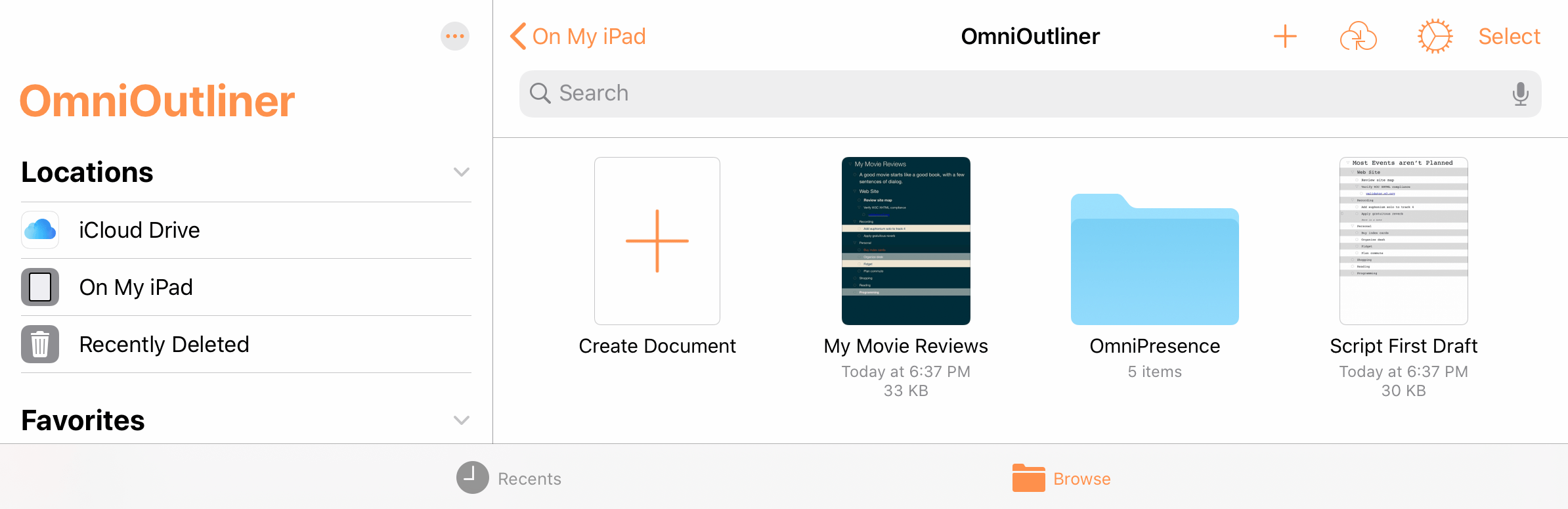Screen dimensions: 1568x509
Task: Switch to the Browse tab
Action: point(1062,478)
